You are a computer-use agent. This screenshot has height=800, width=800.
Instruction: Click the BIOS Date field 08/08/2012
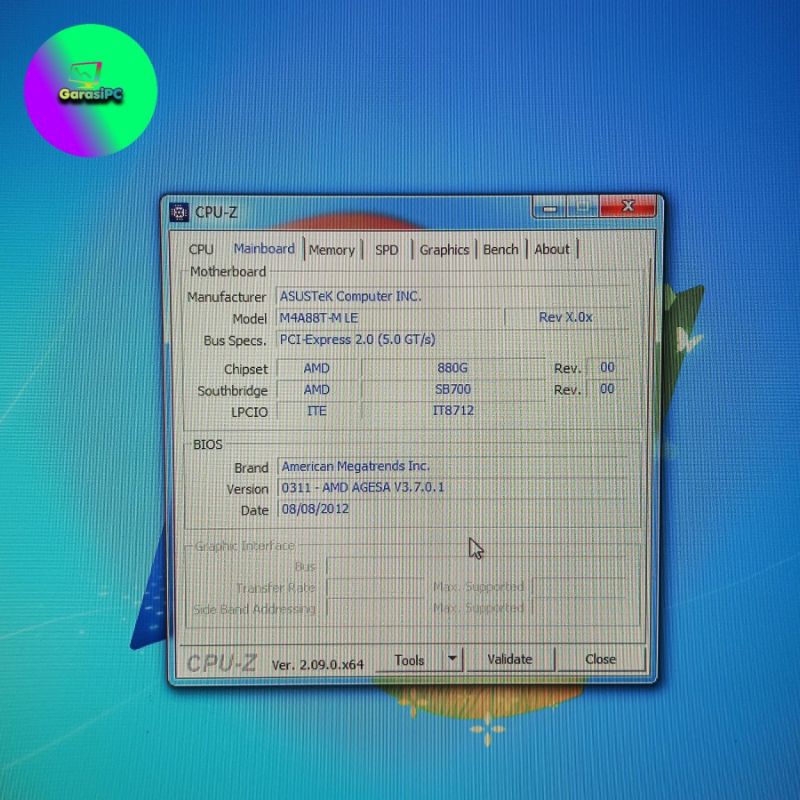coord(453,510)
